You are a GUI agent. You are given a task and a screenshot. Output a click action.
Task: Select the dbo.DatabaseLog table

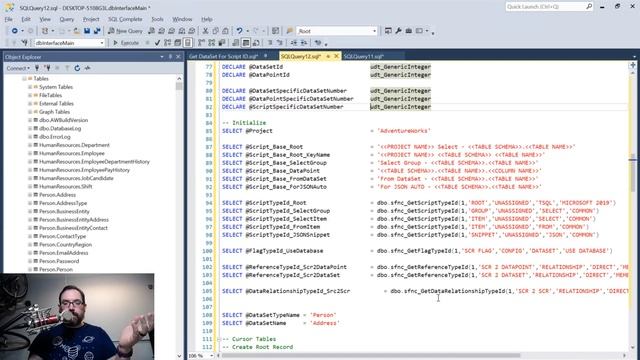pos(60,129)
